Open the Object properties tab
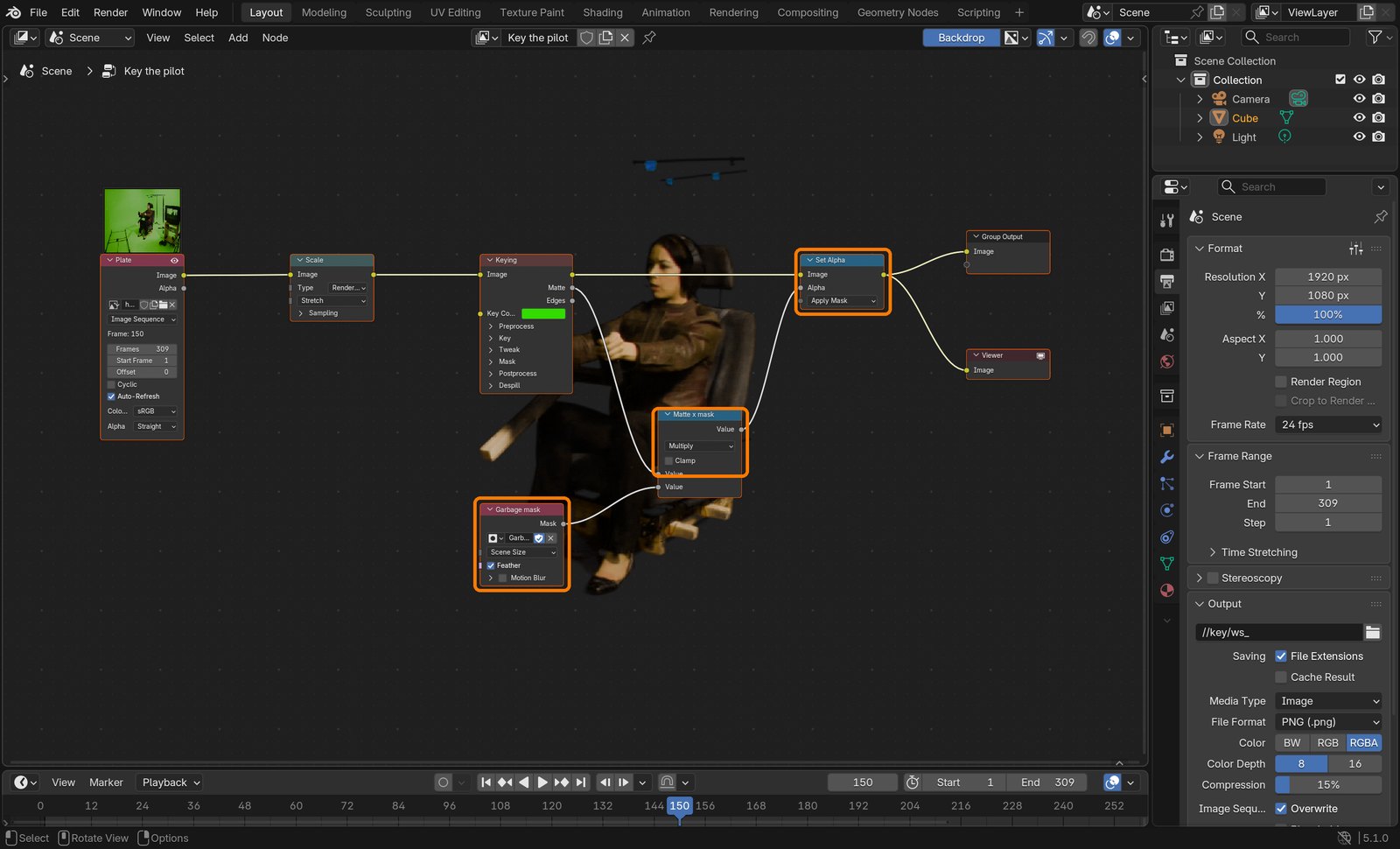The height and width of the screenshot is (849, 1400). pyautogui.click(x=1167, y=430)
